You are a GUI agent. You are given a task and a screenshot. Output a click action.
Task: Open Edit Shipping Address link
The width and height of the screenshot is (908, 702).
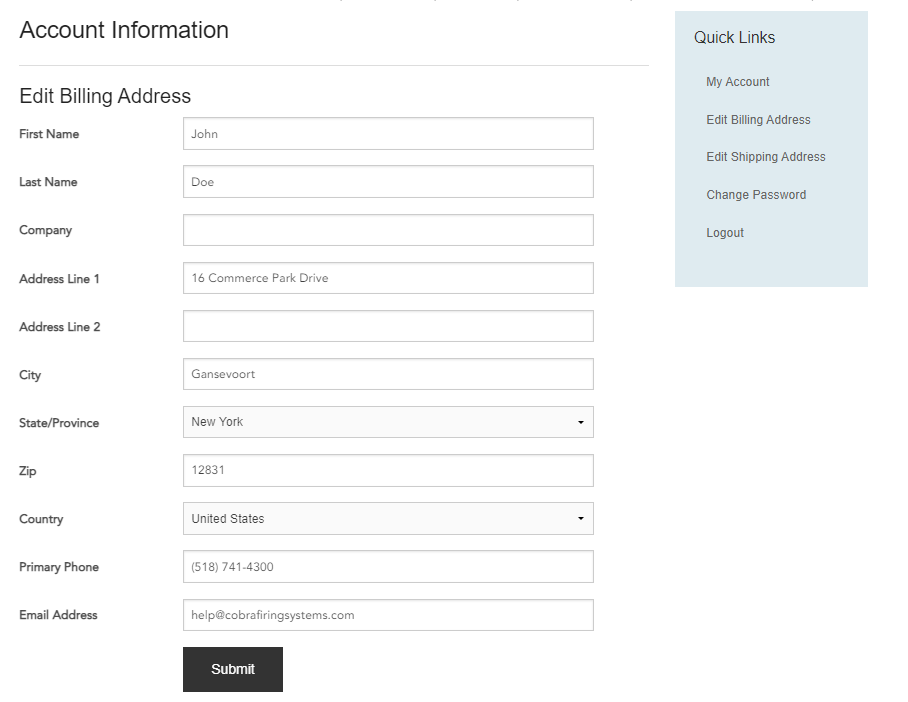766,157
